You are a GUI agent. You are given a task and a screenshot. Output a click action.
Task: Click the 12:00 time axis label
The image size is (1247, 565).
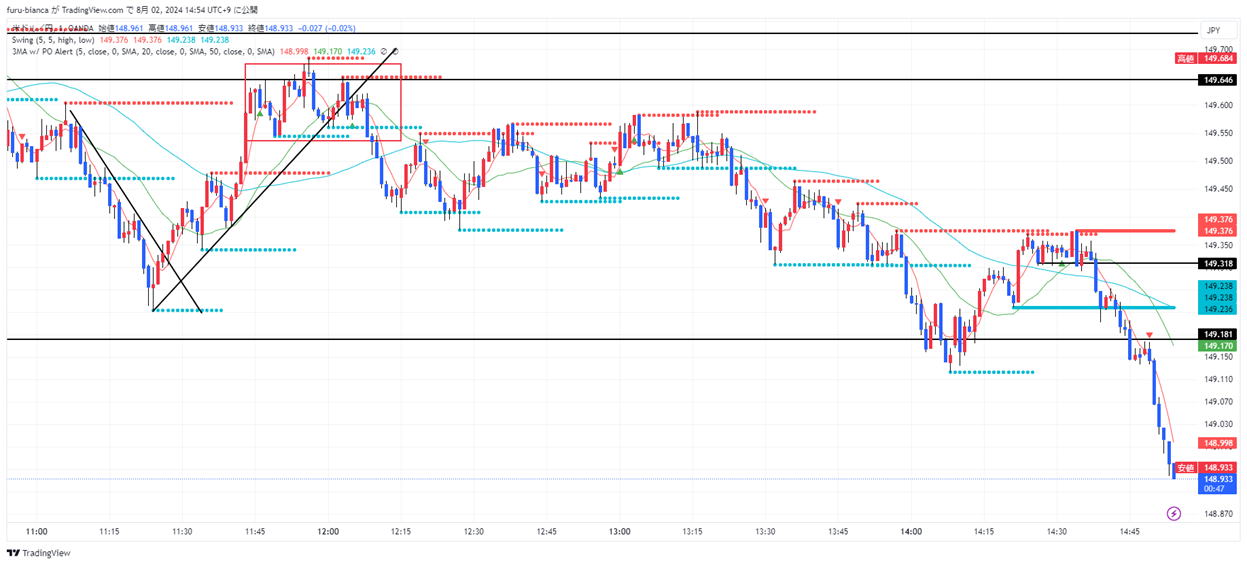(328, 532)
